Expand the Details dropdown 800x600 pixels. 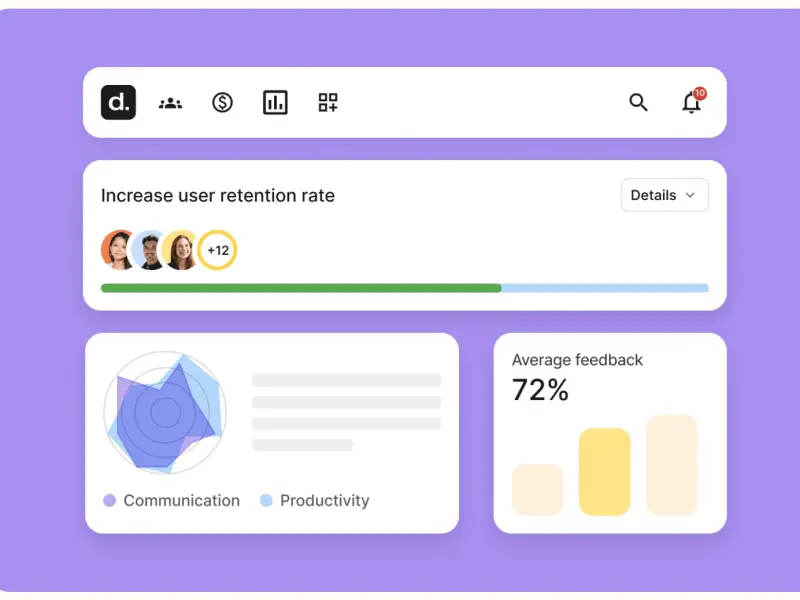pos(664,195)
